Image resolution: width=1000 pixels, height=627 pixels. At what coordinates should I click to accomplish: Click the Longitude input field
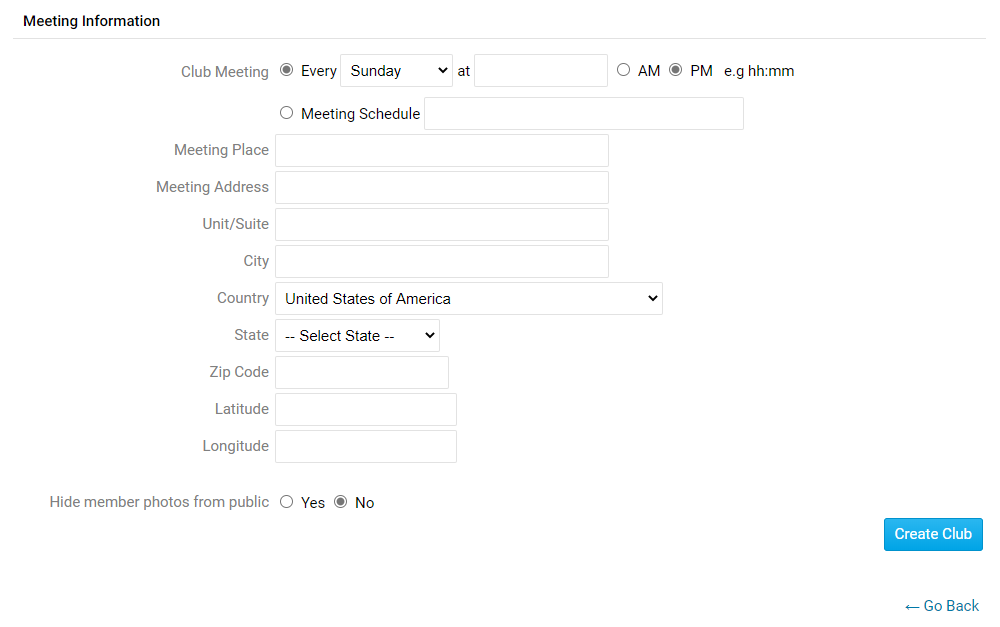coord(365,446)
